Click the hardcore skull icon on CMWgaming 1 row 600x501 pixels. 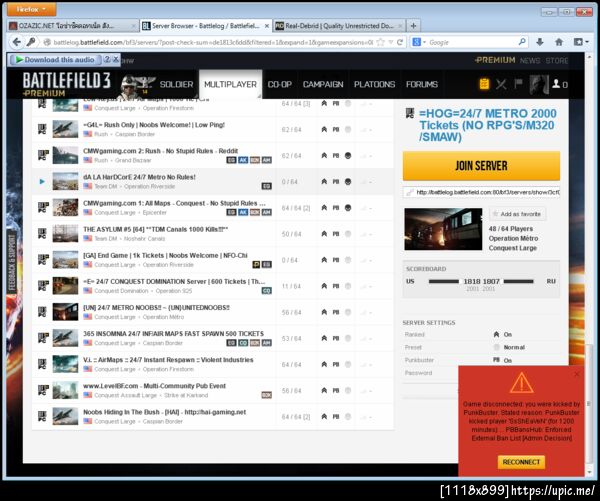[x=348, y=208]
